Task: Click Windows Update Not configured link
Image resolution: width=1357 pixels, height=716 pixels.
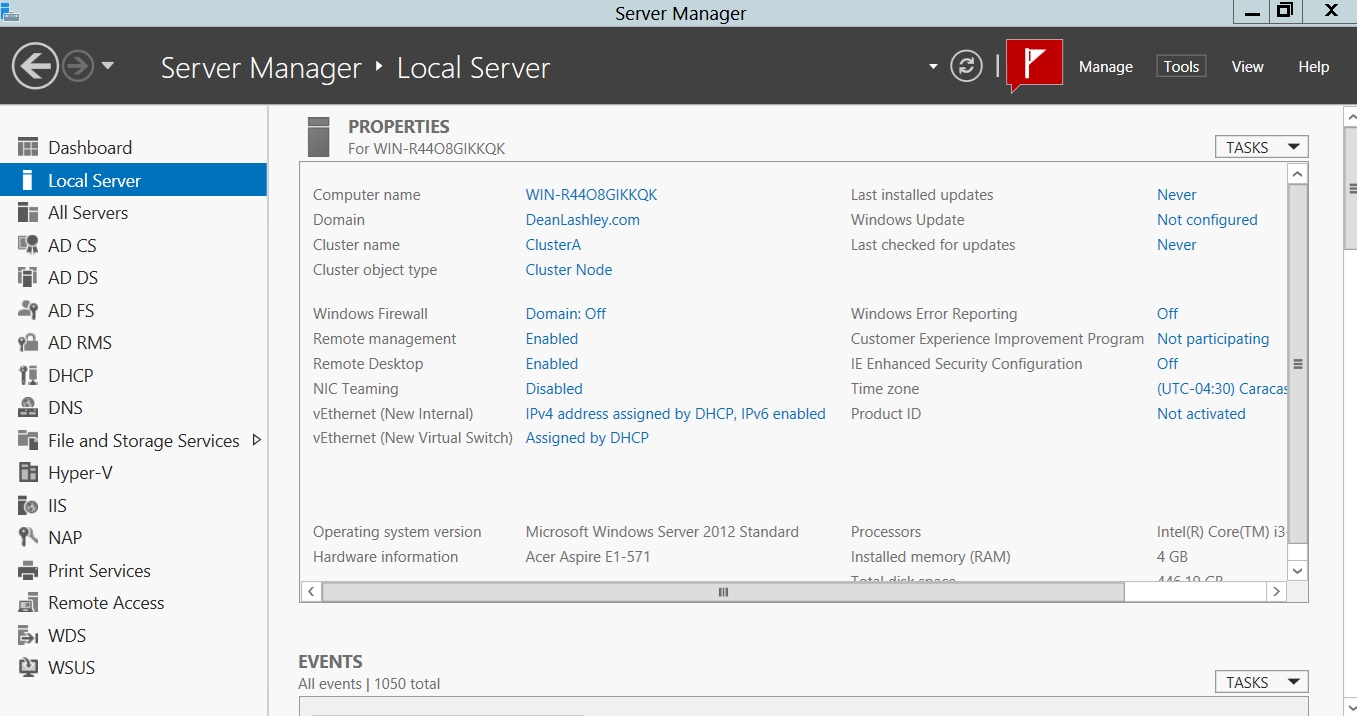Action: tap(1207, 220)
